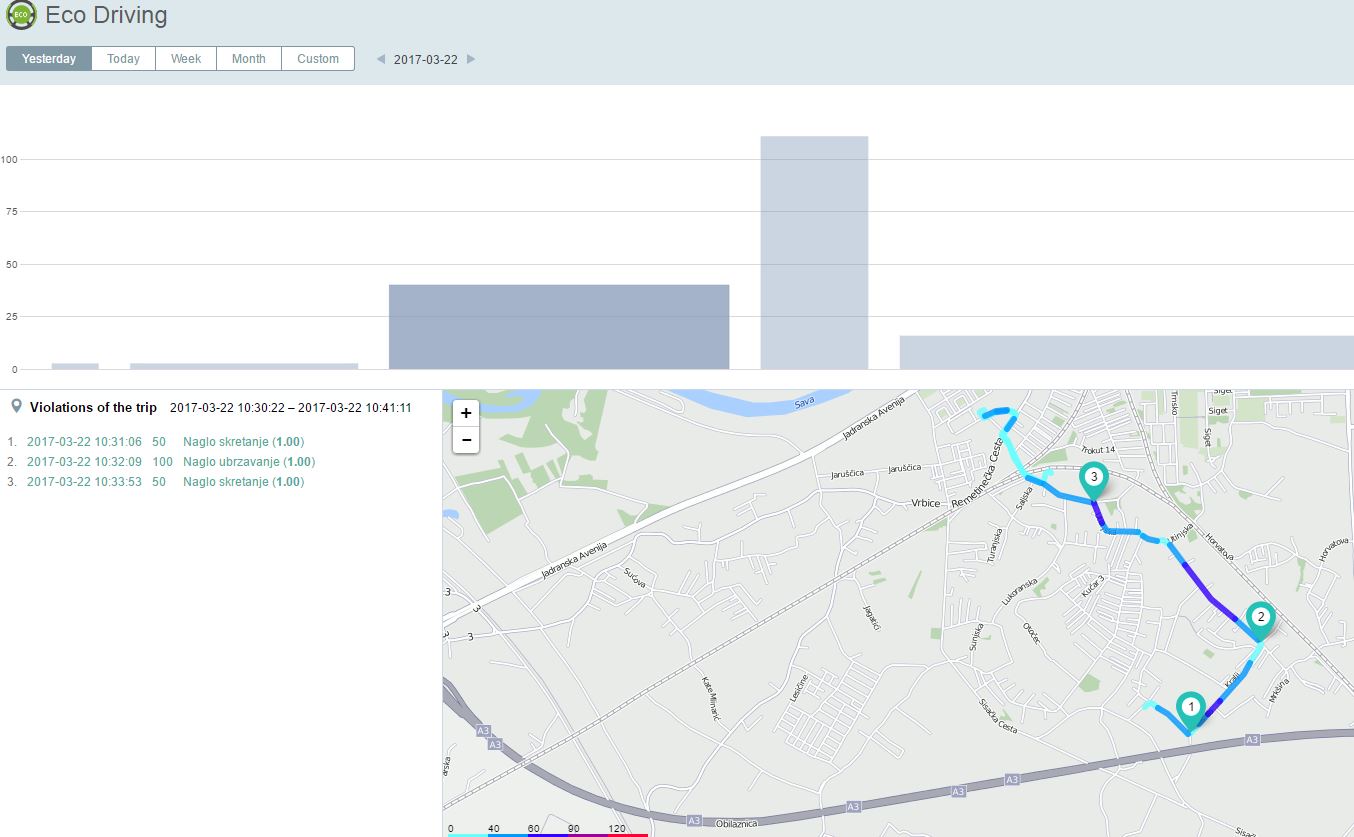Click map marker number 2
Viewport: 1354px width, 837px height.
tap(1260, 617)
